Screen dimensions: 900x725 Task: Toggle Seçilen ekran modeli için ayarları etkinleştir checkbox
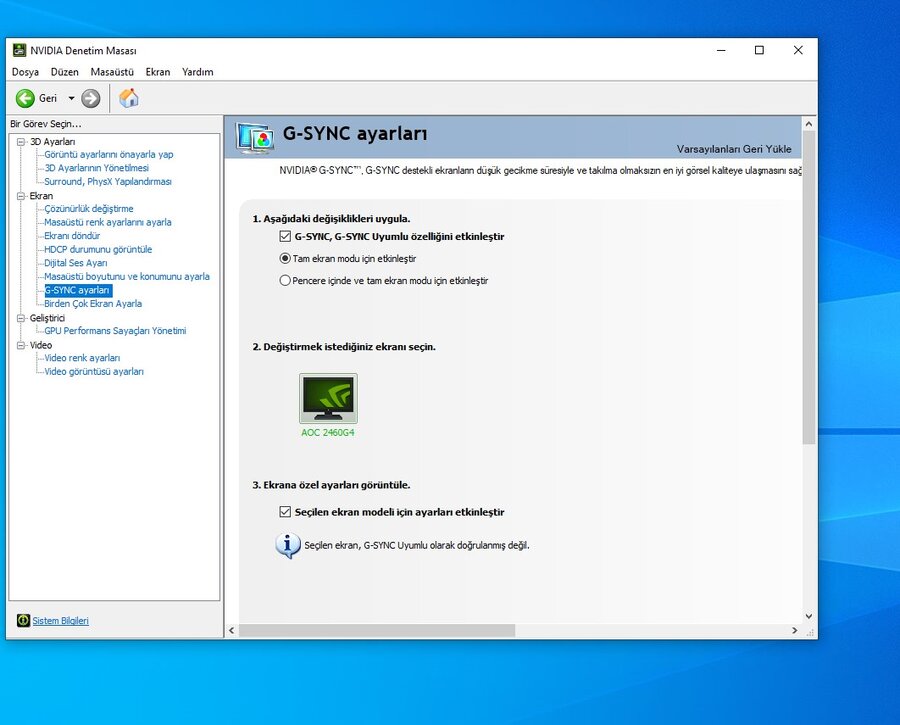(x=285, y=512)
